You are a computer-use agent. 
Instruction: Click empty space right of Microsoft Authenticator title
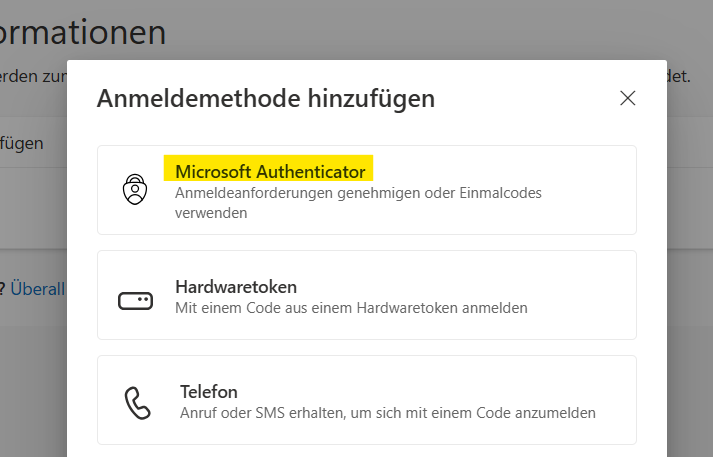pyautogui.click(x=500, y=172)
